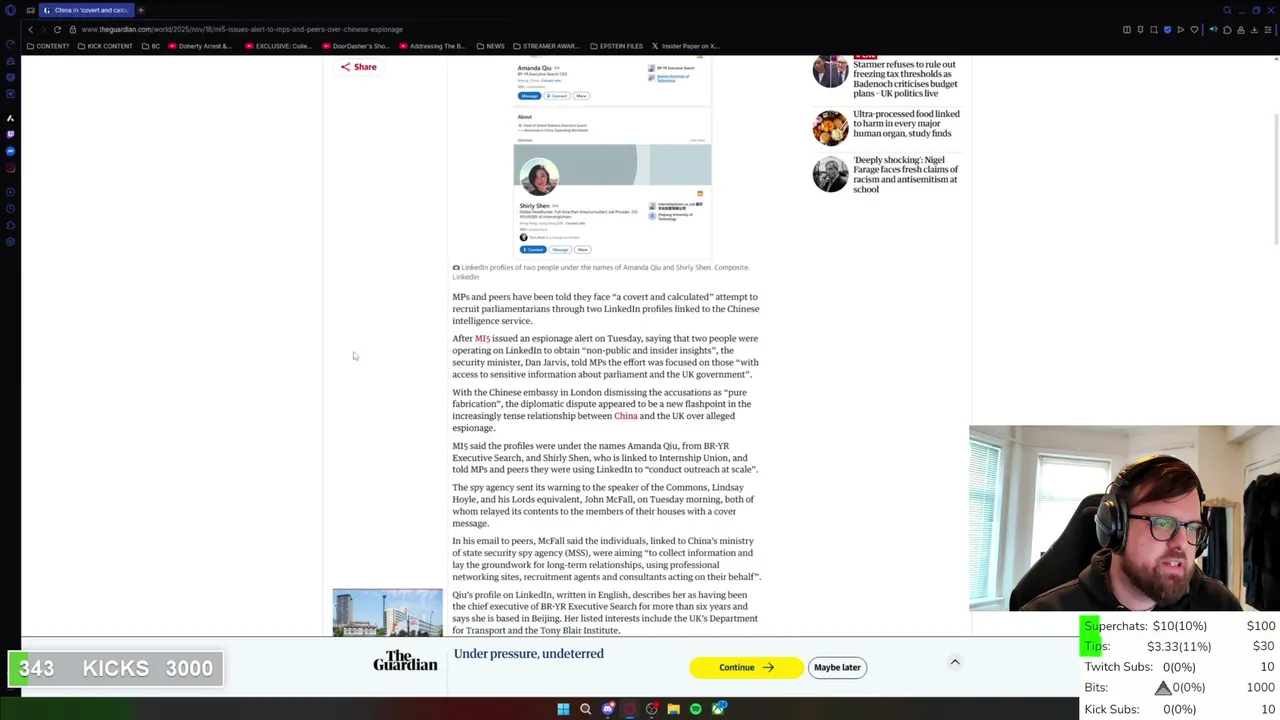
Task: Reload the page with the refresh icon
Action: click(x=57, y=30)
